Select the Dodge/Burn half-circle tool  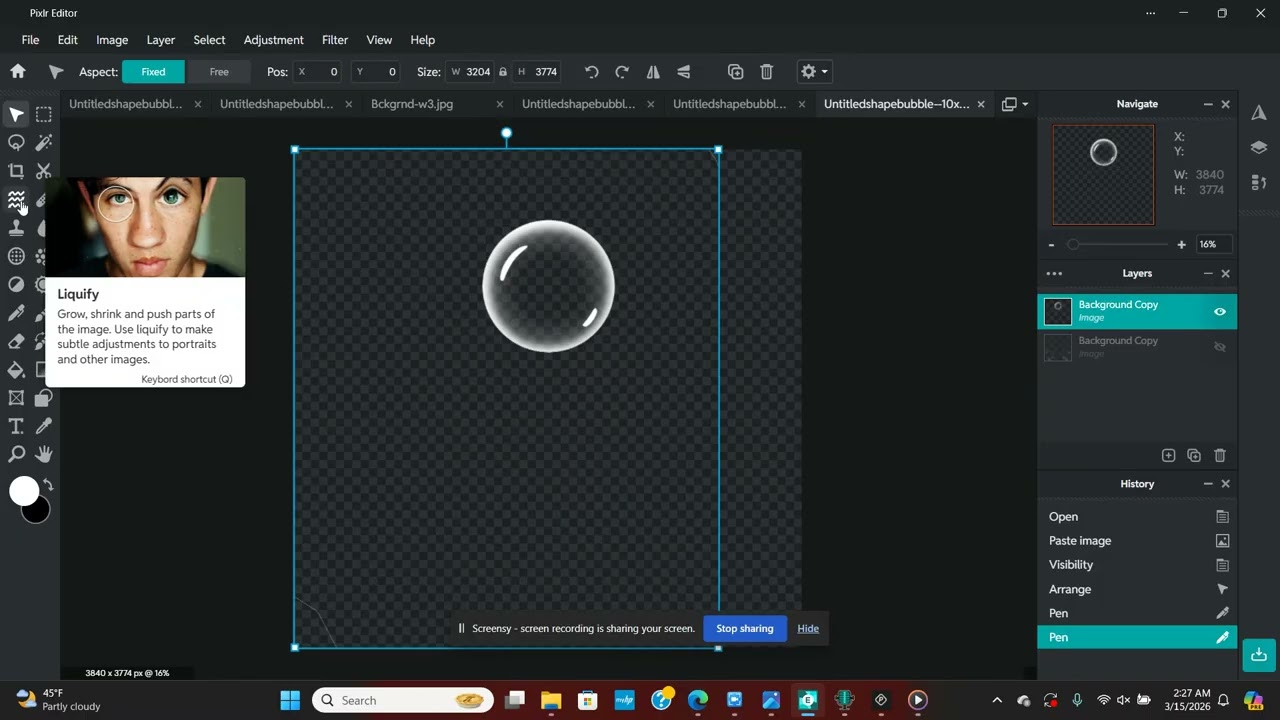pos(16,285)
